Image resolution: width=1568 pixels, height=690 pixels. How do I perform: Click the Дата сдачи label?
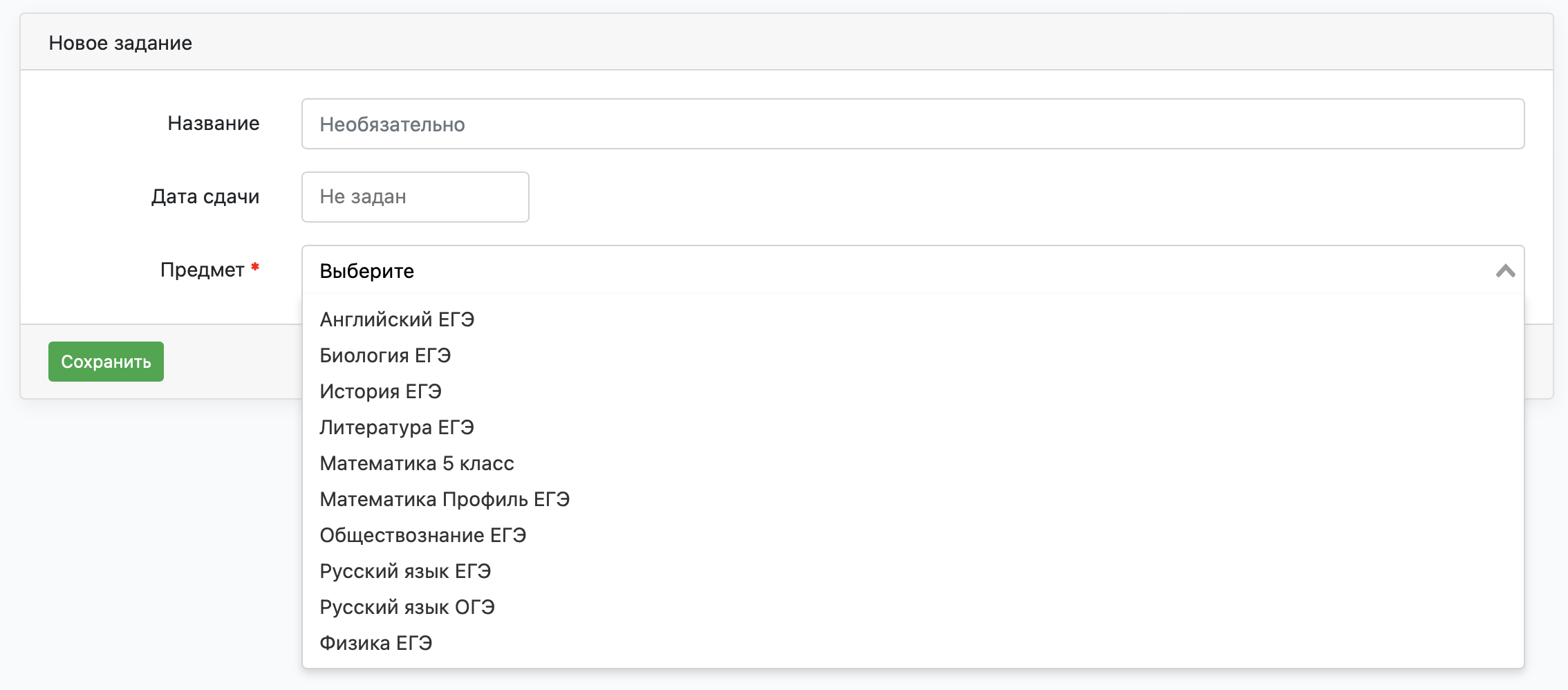point(205,197)
